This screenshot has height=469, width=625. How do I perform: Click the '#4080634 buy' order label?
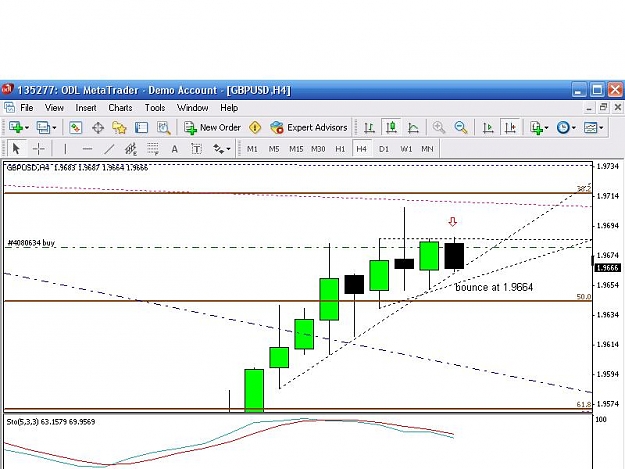[x=31, y=243]
